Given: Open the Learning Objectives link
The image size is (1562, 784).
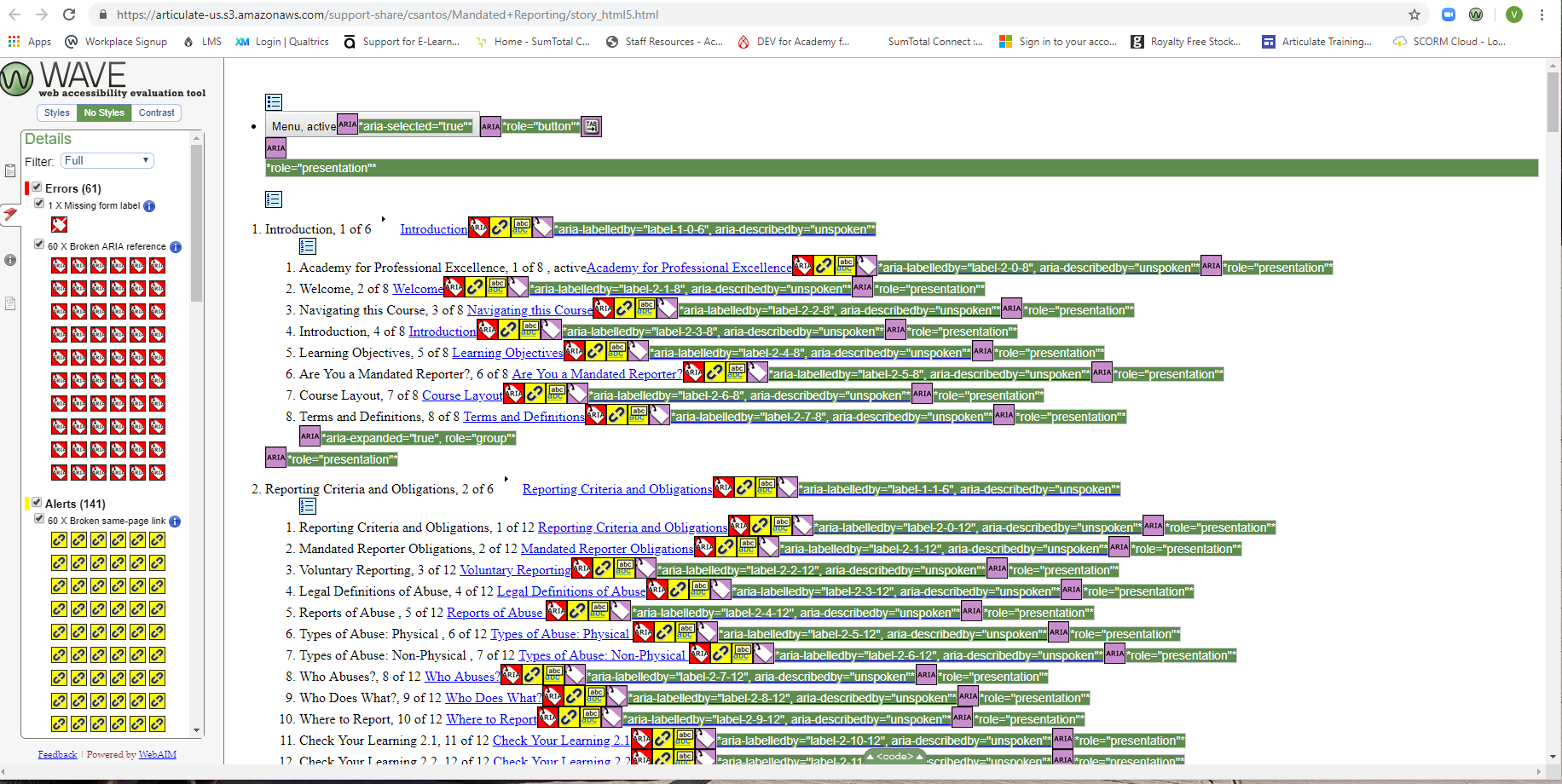Looking at the screenshot, I should pos(507,353).
